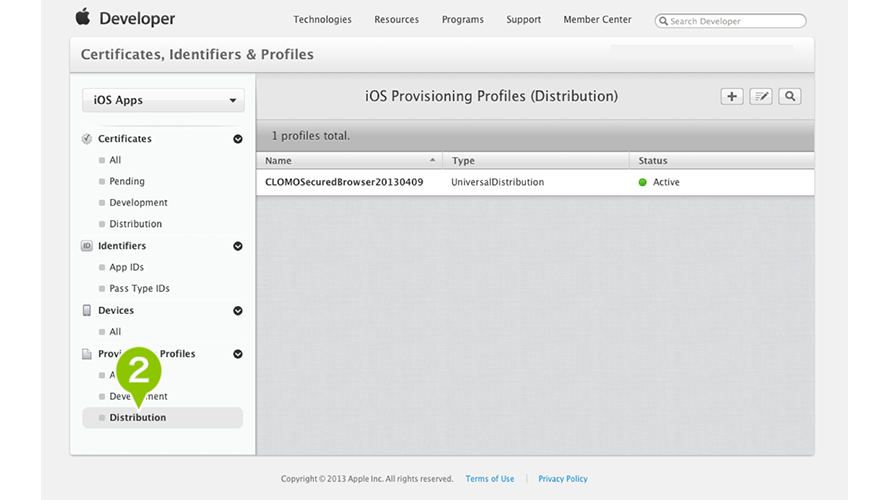
Task: Click the Type column header
Action: tap(536, 160)
